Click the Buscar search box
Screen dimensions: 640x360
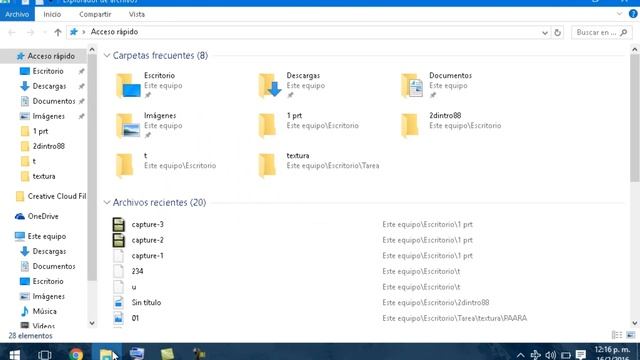click(x=601, y=32)
